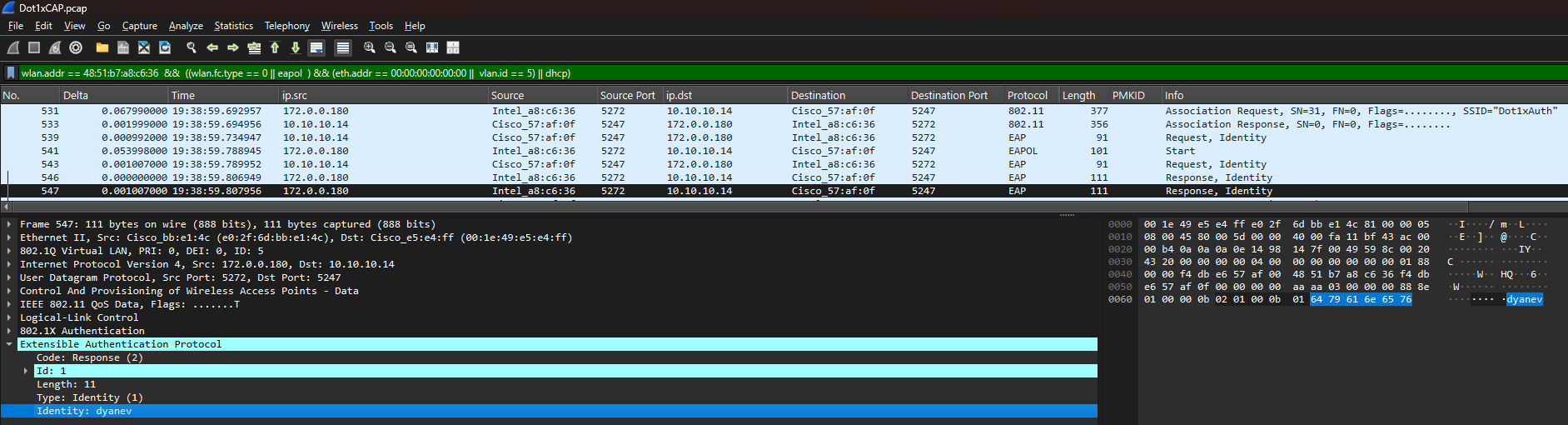This screenshot has height=425, width=1568.
Task: Open the Wireless menu
Action: pos(339,26)
